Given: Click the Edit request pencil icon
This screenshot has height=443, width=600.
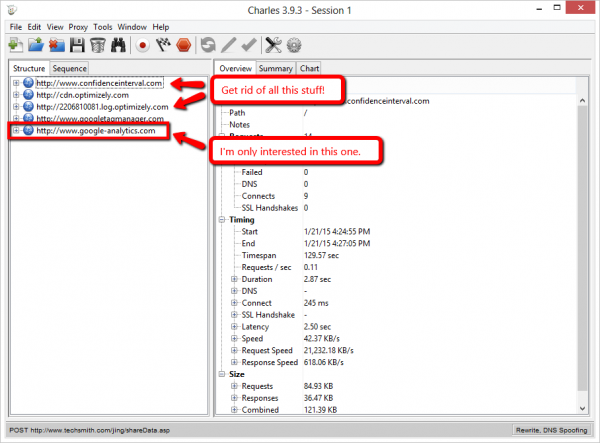Looking at the screenshot, I should (x=228, y=45).
